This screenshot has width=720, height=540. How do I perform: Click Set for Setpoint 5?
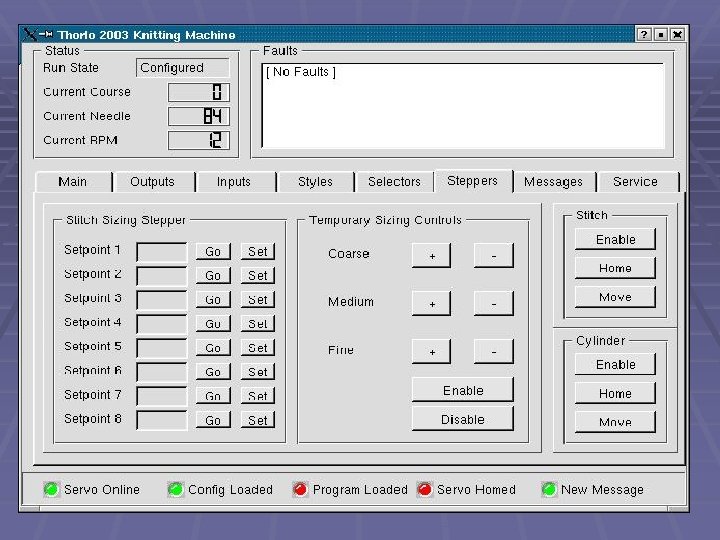pyautogui.click(x=258, y=348)
